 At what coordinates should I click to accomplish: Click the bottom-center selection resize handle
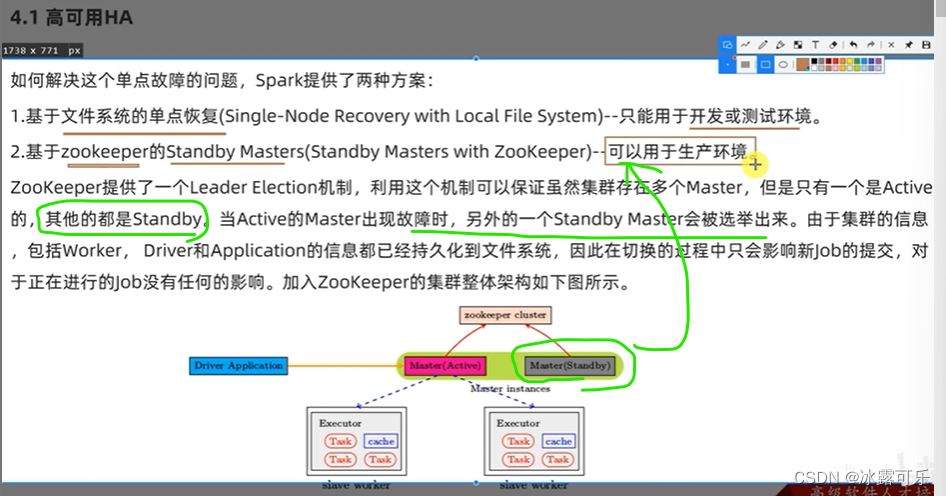(476, 483)
